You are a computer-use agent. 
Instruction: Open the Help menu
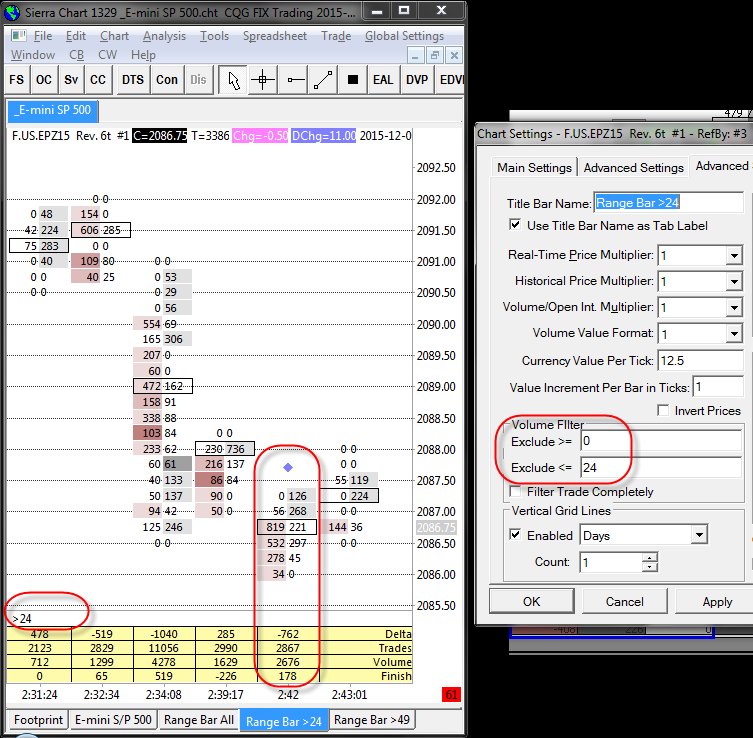[143, 55]
